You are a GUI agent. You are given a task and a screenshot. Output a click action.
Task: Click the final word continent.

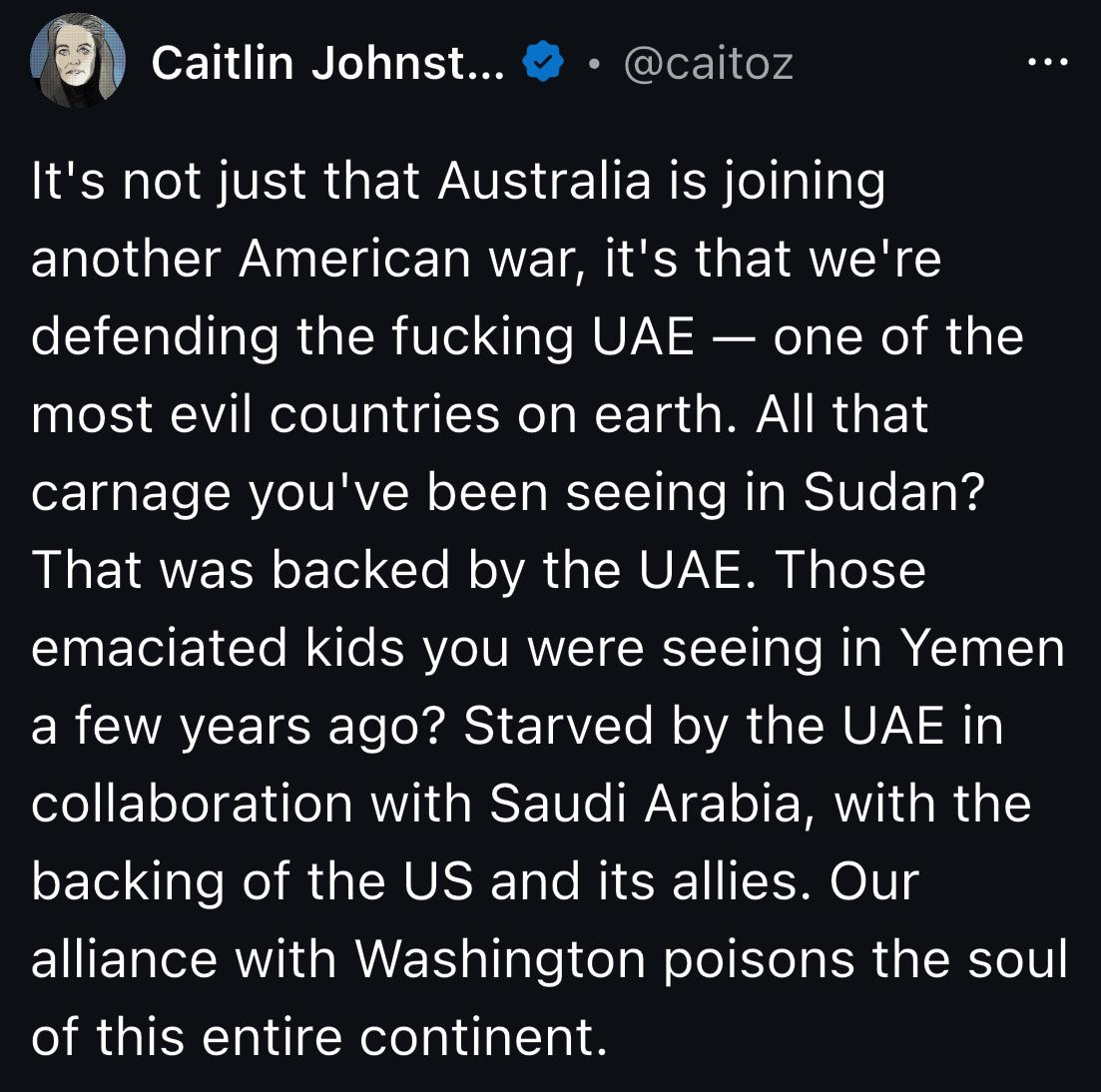483,1037
